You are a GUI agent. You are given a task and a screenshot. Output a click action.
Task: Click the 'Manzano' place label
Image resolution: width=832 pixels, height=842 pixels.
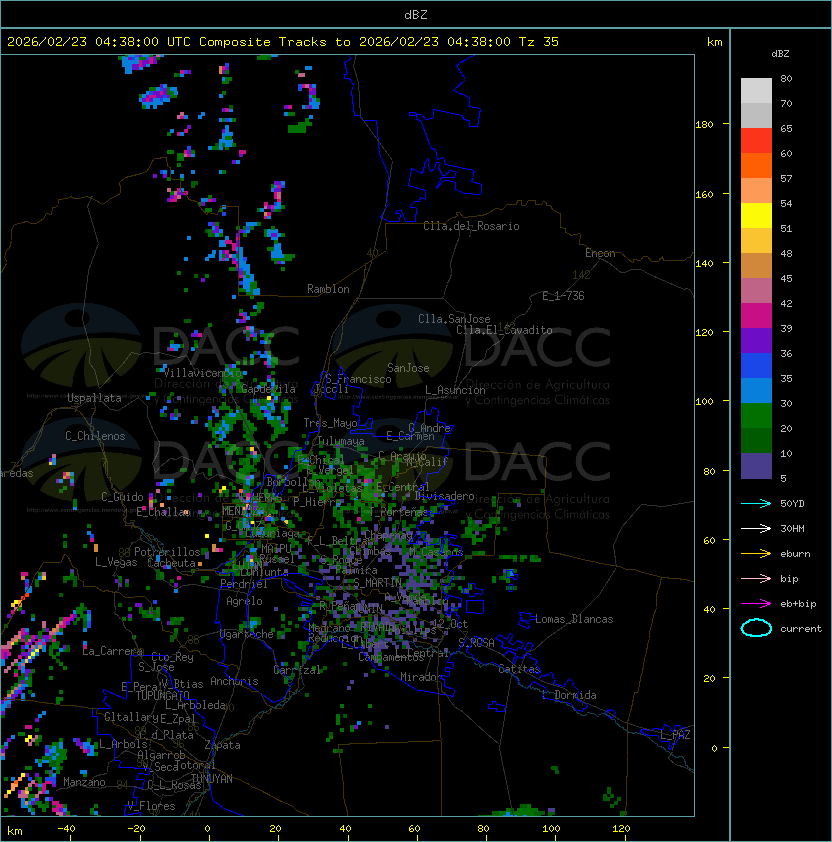[84, 782]
